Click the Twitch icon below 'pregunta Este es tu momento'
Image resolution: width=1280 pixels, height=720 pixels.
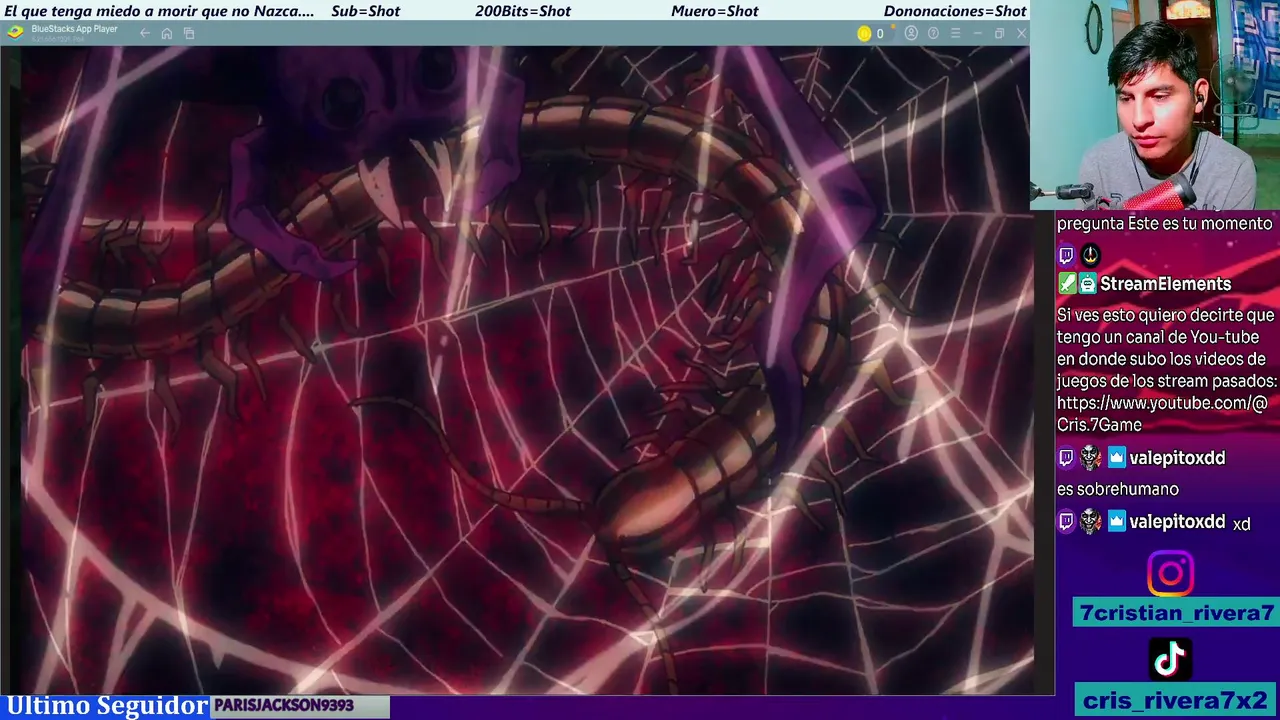pos(1066,255)
